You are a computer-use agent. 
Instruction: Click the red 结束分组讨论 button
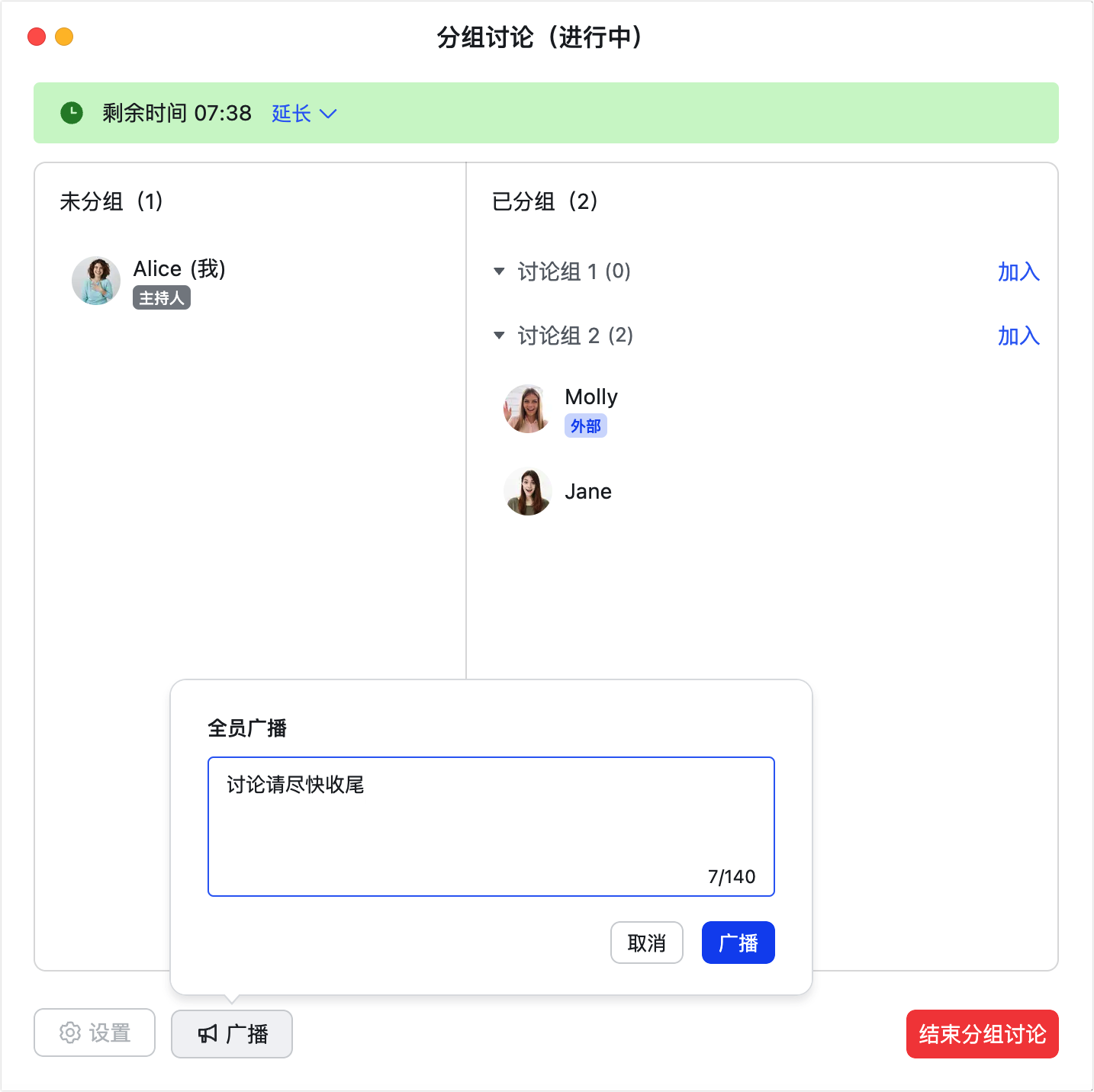[x=983, y=1034]
